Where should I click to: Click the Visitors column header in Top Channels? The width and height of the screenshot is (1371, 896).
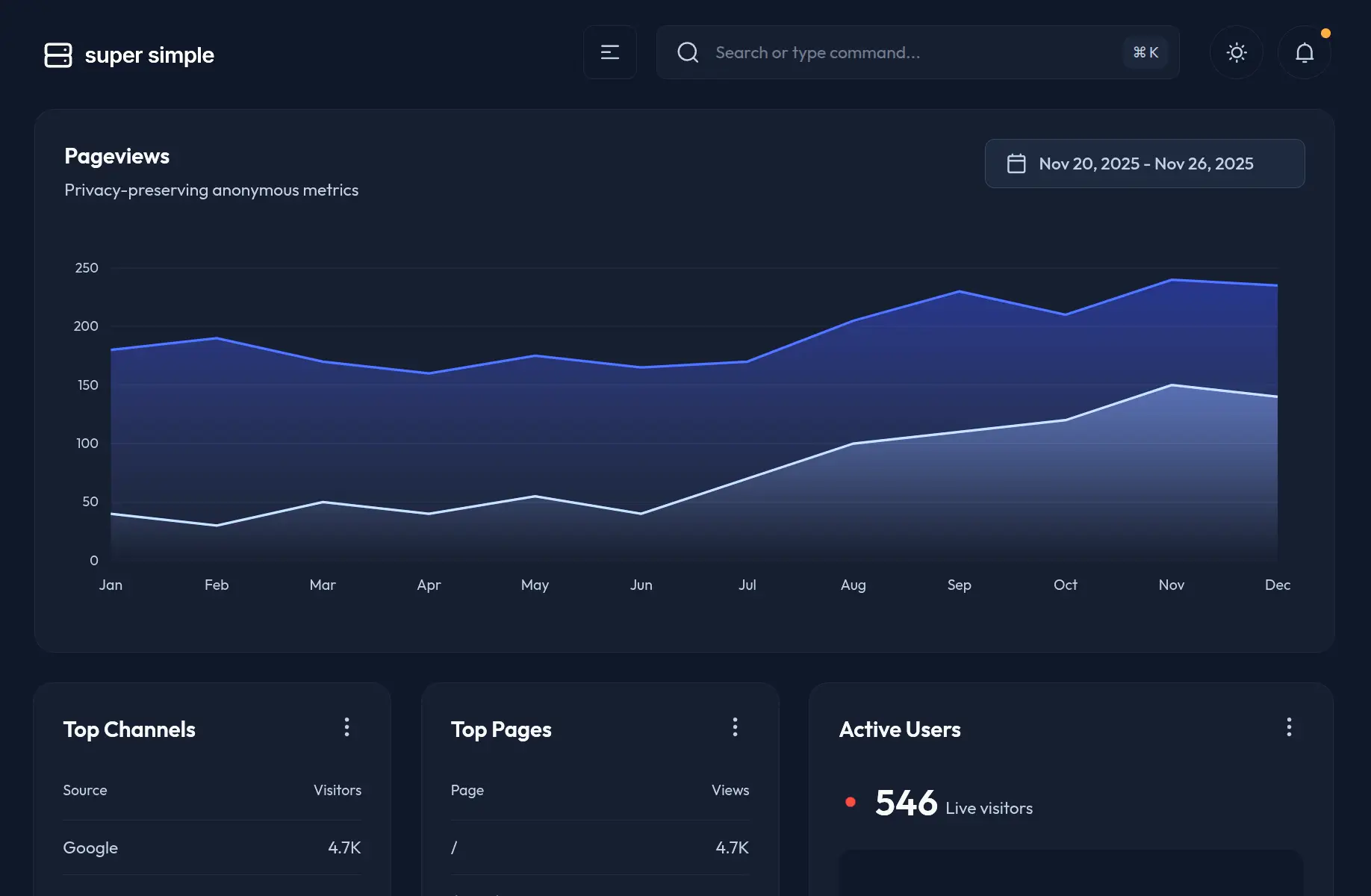click(x=338, y=789)
